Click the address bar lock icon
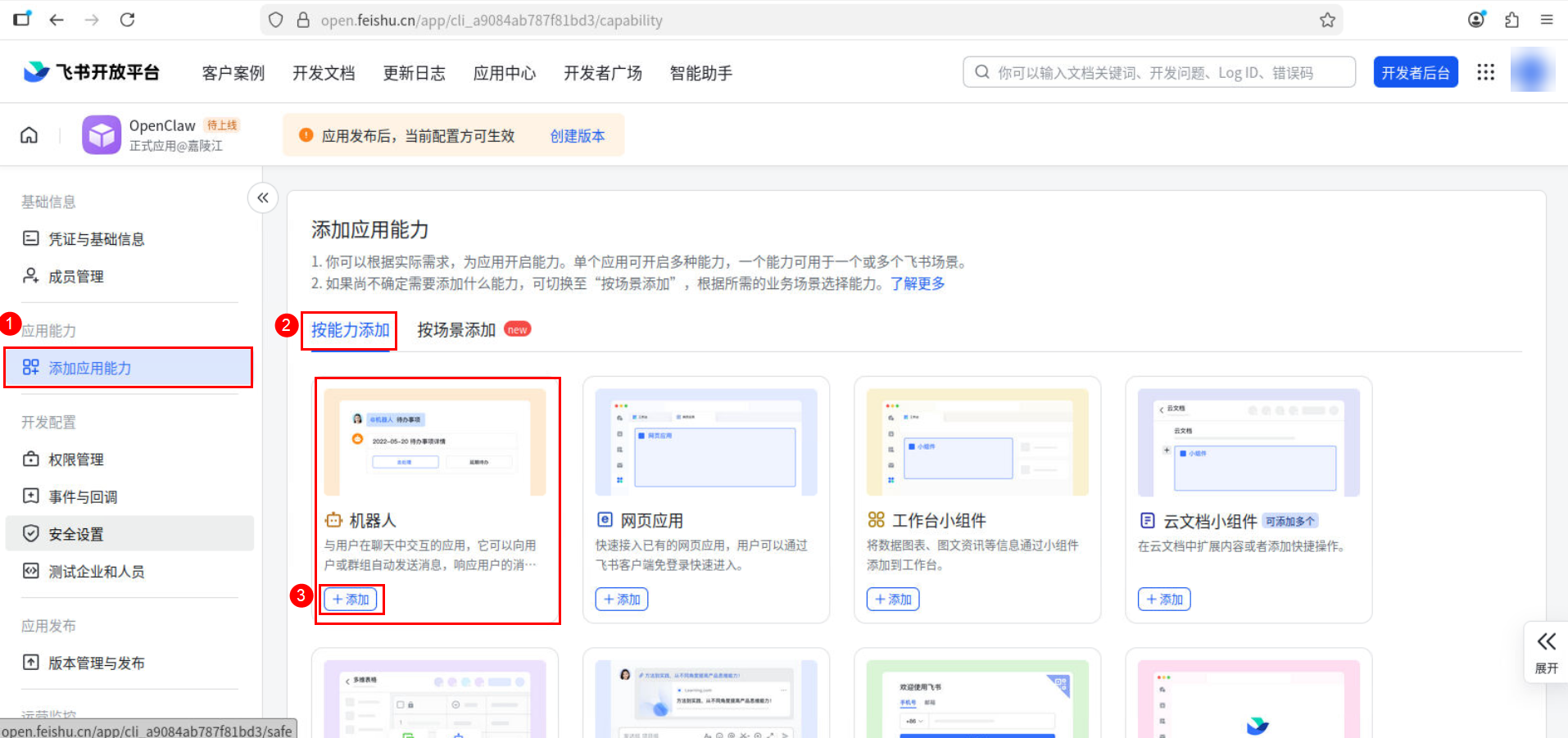This screenshot has width=1568, height=738. pos(303,20)
